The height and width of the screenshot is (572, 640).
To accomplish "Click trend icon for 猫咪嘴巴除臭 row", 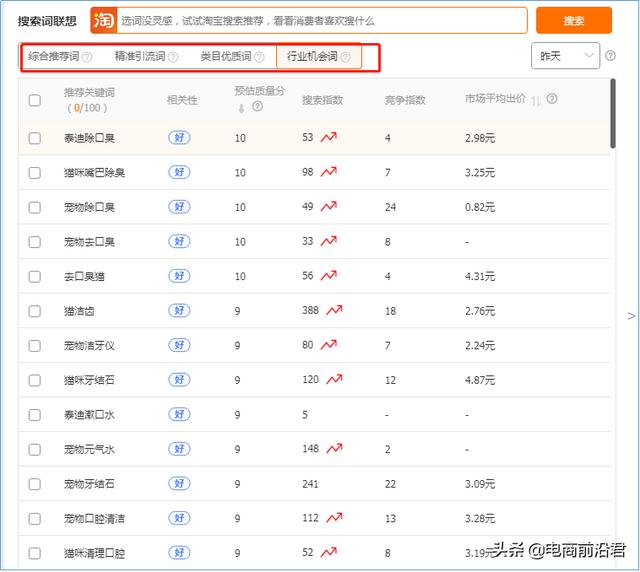I will 329,172.
